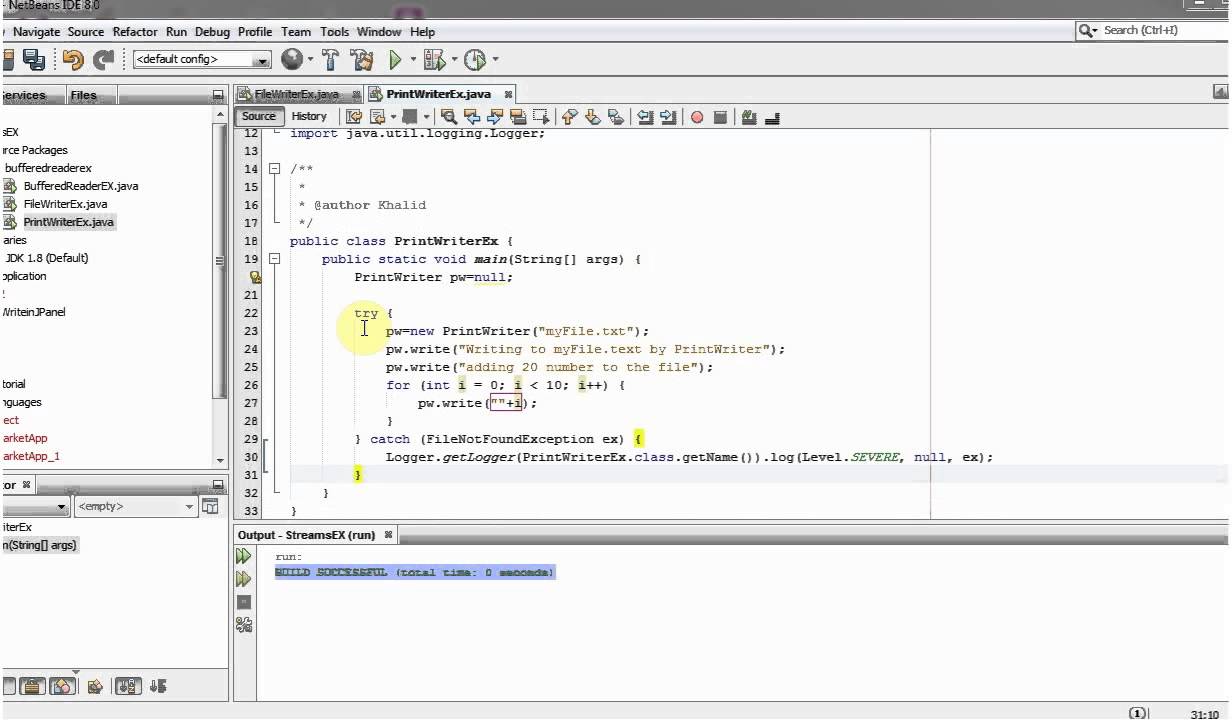Click the Find Selection magnifier icon

point(448,117)
